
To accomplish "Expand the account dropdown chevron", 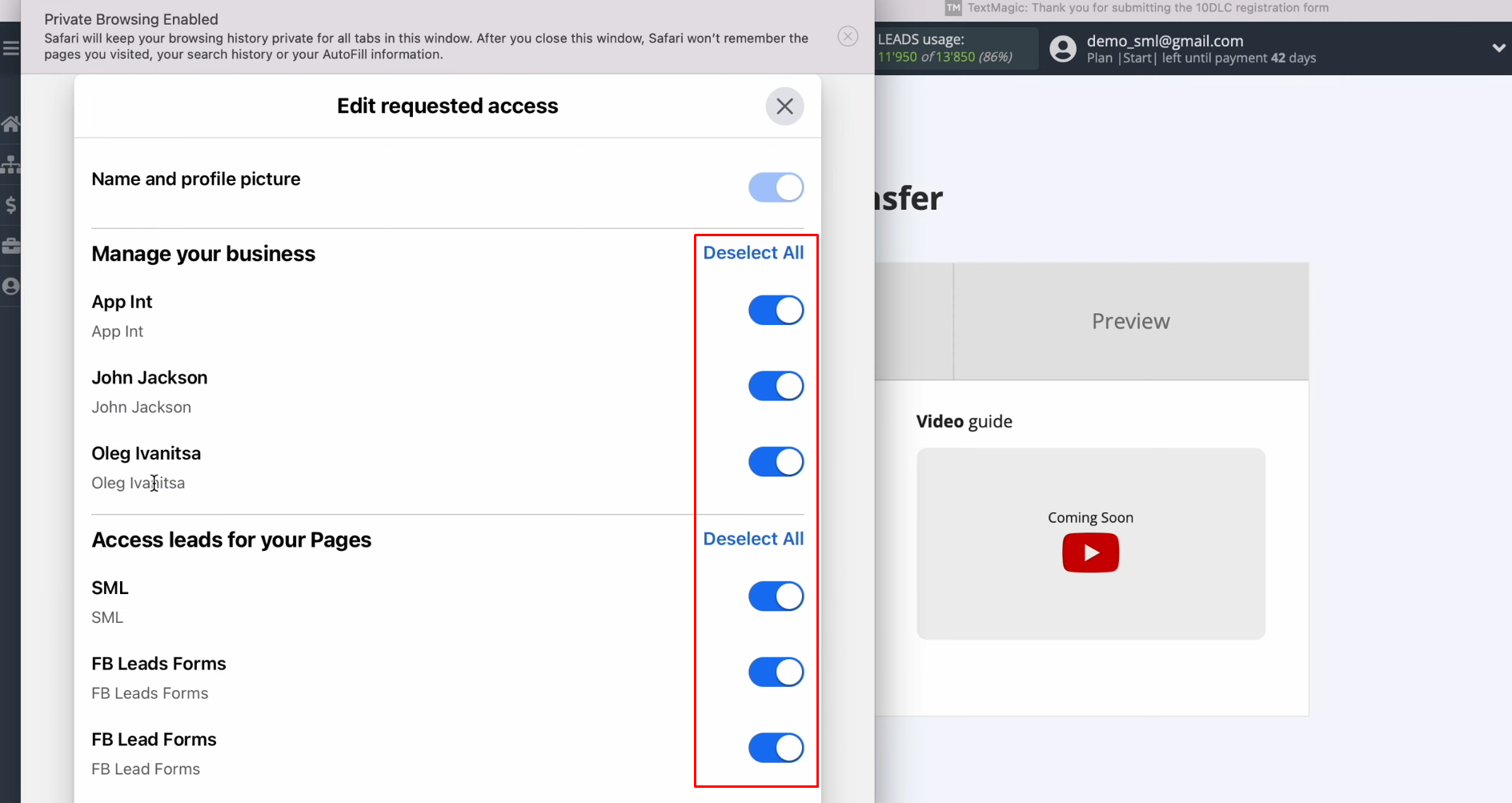I will [1498, 48].
